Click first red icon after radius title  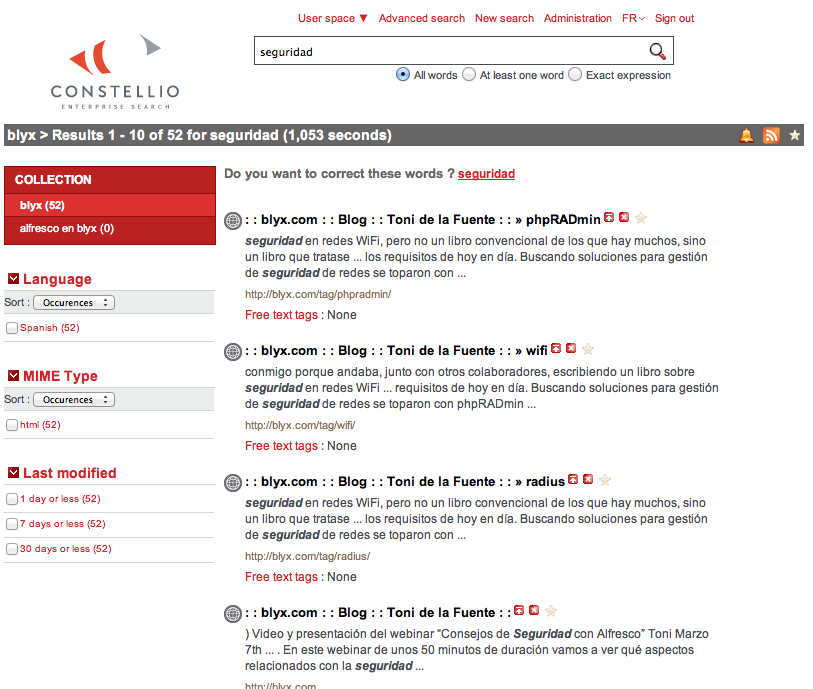point(573,479)
